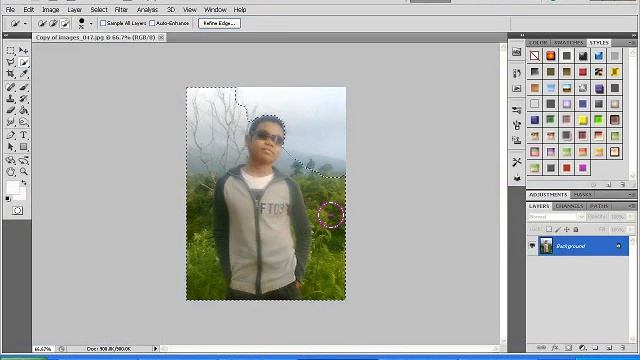Screen dimensions: 640x360
Task: Open the Select menu
Action: (x=99, y=9)
